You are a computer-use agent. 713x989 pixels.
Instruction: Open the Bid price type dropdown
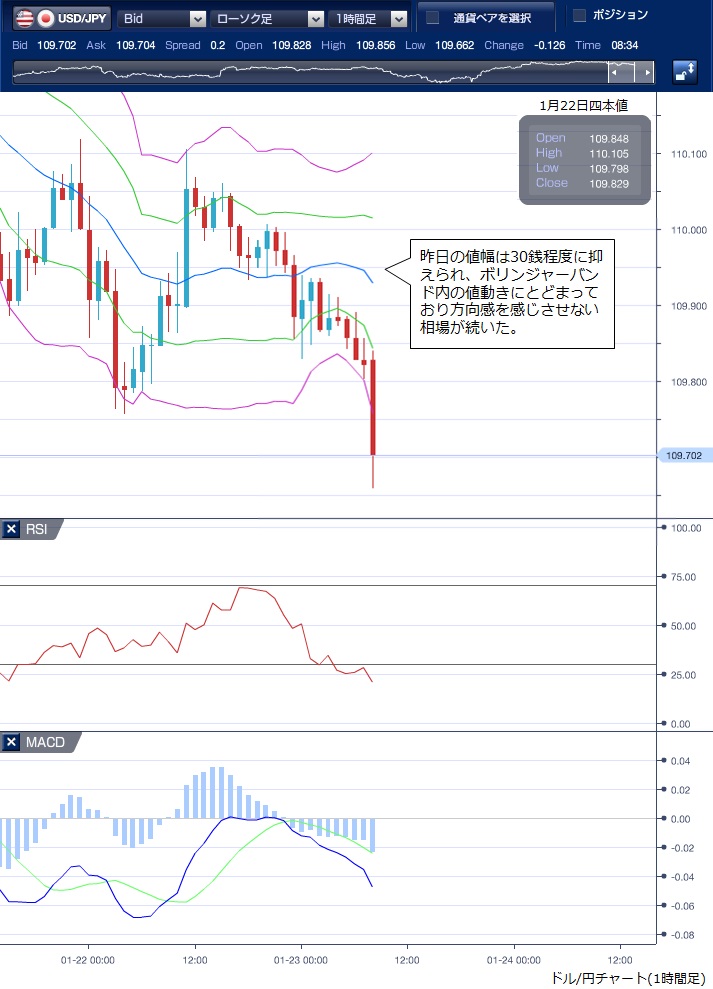tap(162, 18)
